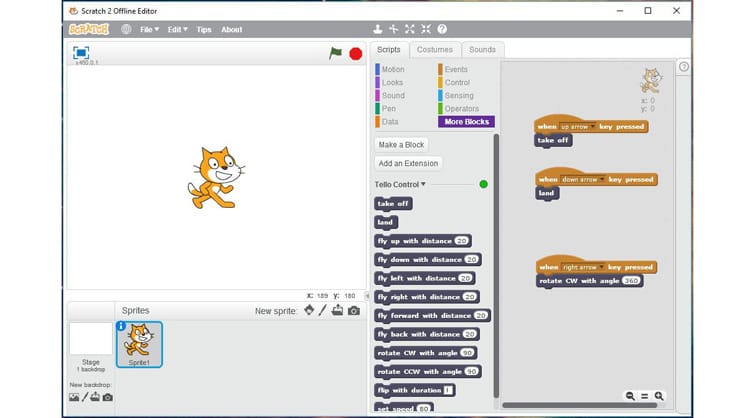
Task: Stop all scripts with the red stop button
Action: tap(355, 54)
